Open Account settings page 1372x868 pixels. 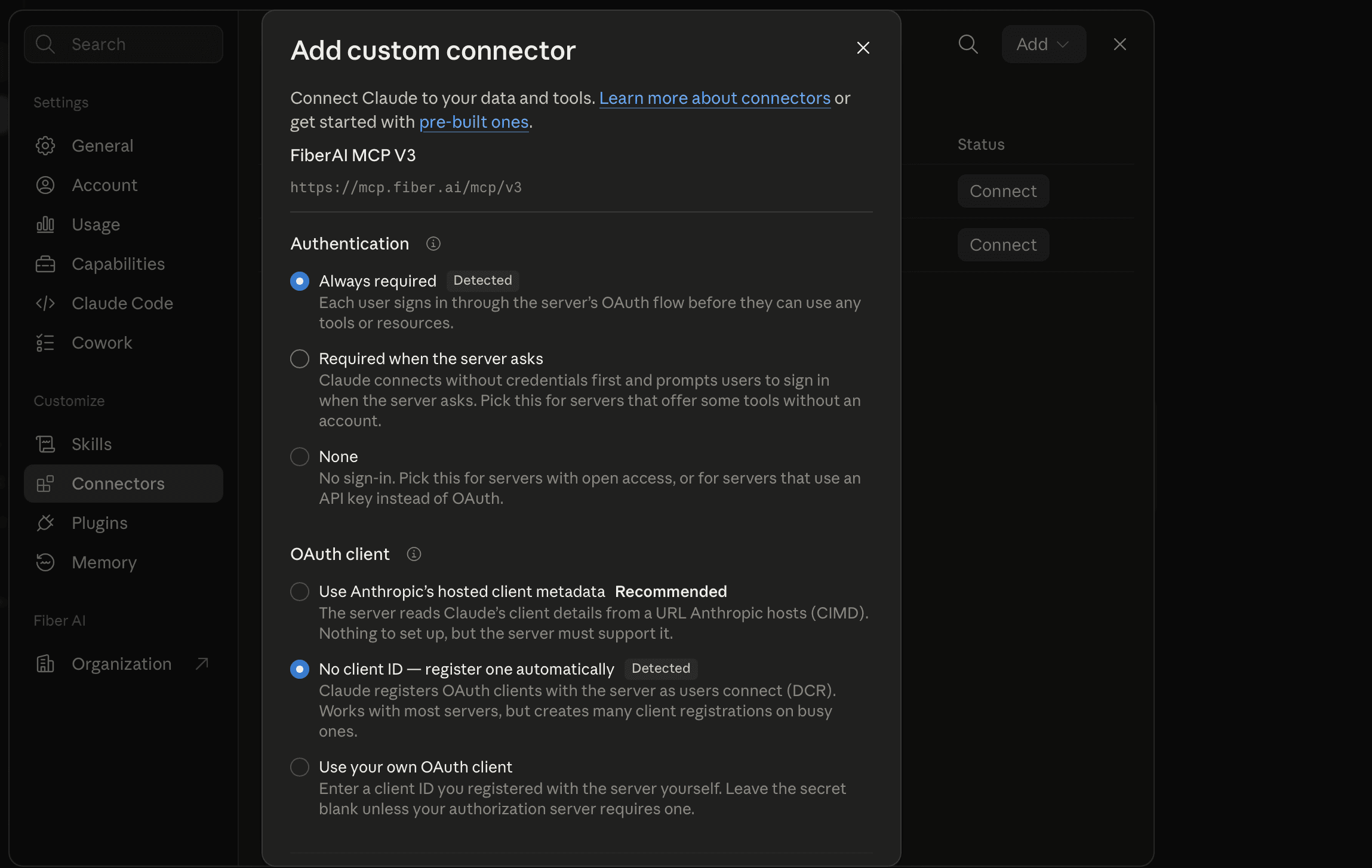pos(124,185)
